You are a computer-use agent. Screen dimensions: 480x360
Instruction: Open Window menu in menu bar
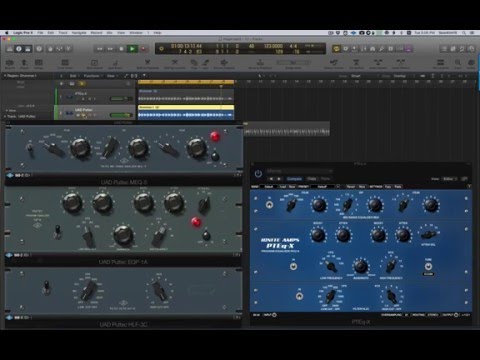[x=136, y=33]
